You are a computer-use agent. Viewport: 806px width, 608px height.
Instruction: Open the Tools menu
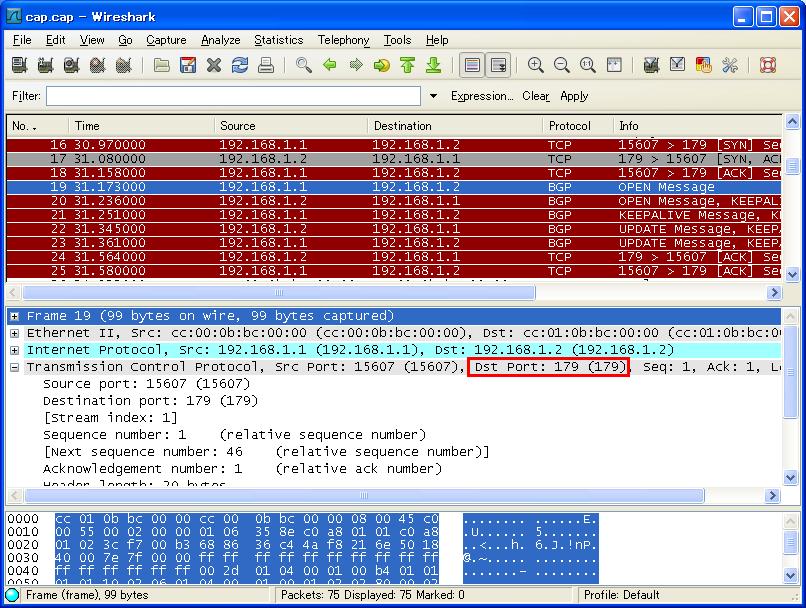click(397, 40)
